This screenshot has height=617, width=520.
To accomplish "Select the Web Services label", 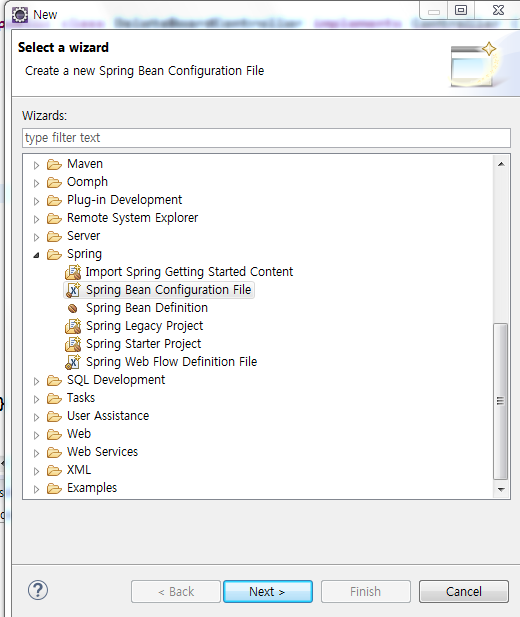I will pos(103,452).
